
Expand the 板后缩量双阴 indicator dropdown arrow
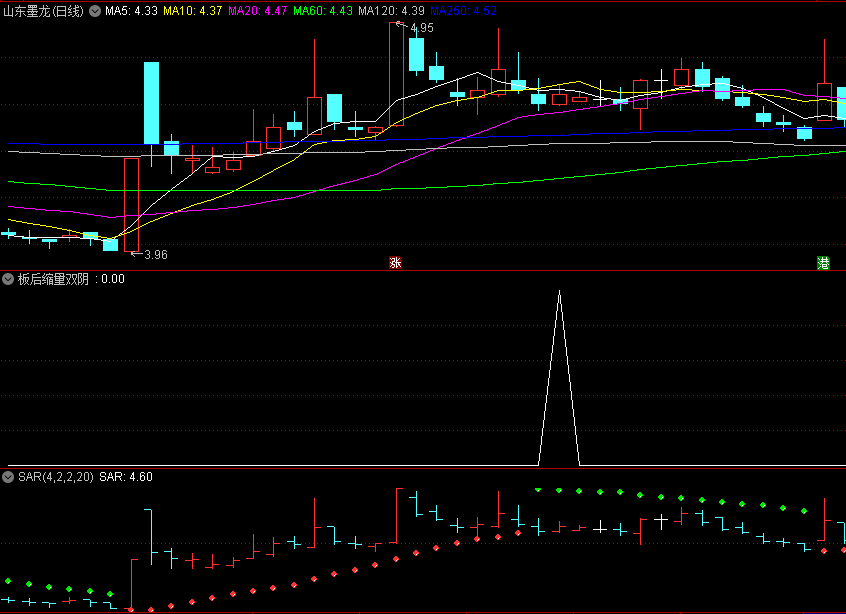(x=8, y=279)
